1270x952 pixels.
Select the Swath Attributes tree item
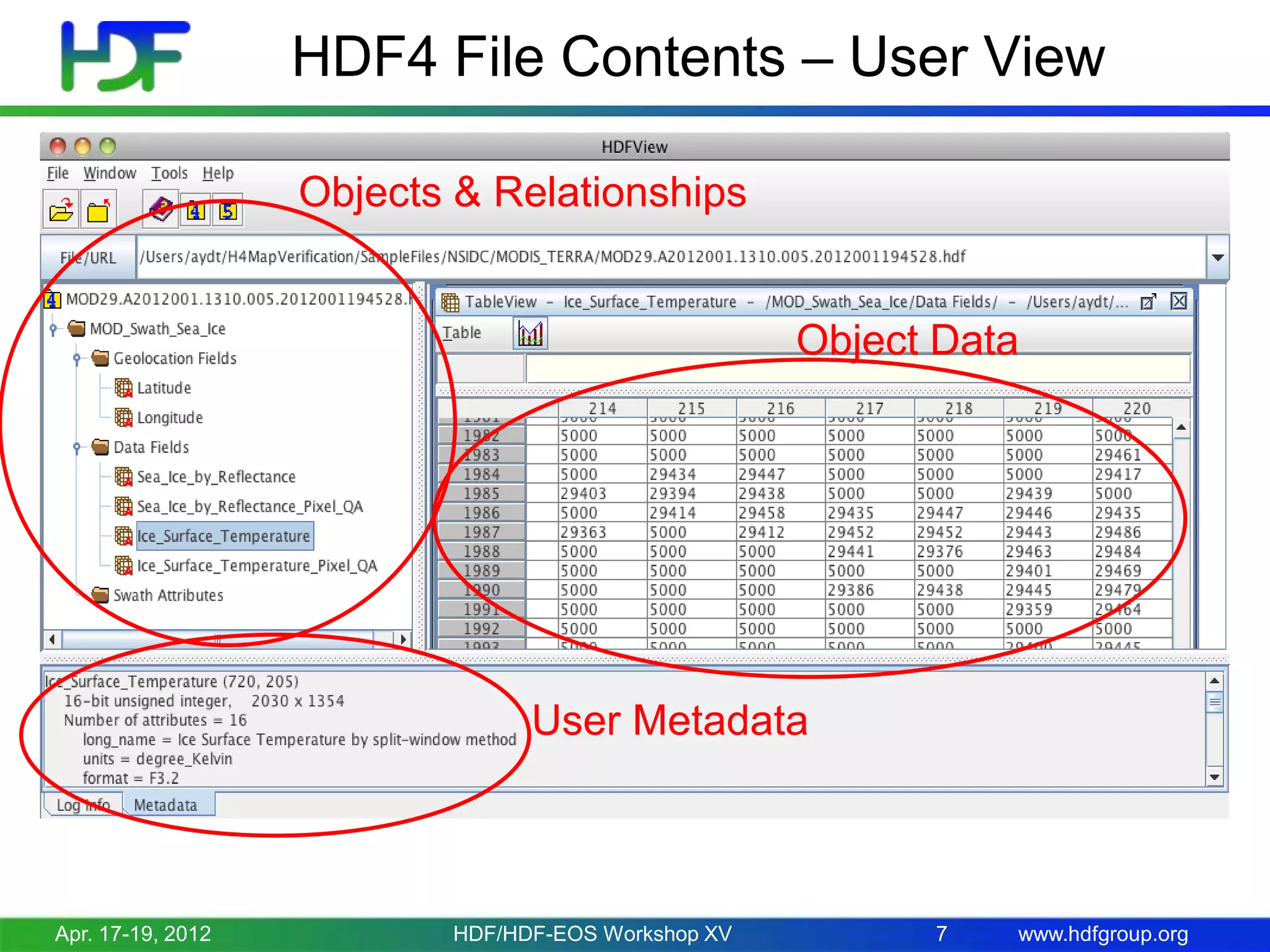(x=168, y=595)
